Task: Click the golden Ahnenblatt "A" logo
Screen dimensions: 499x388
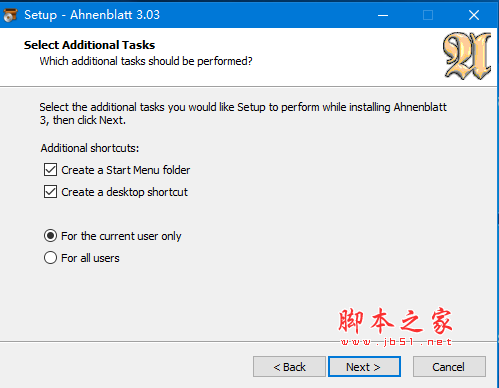Action: click(x=467, y=56)
